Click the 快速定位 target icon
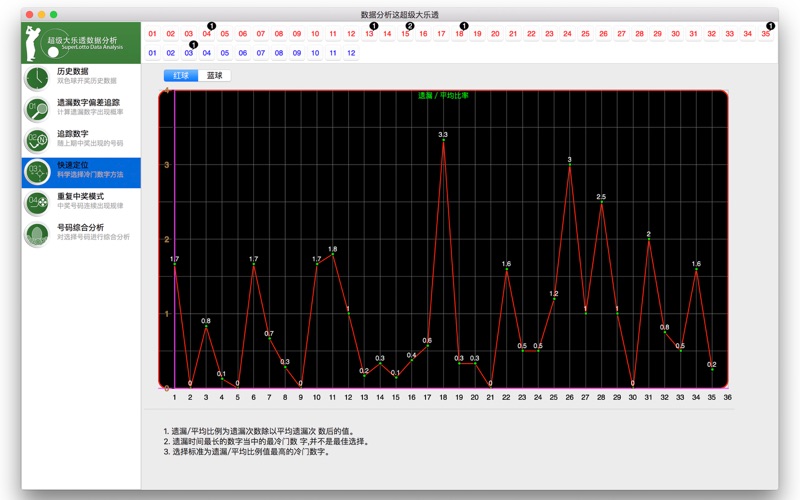Viewport: 800px width, 500px height. (x=37, y=172)
